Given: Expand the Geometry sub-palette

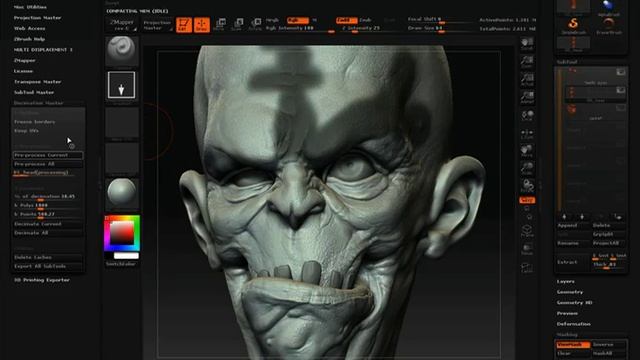Looking at the screenshot, I should (570, 292).
